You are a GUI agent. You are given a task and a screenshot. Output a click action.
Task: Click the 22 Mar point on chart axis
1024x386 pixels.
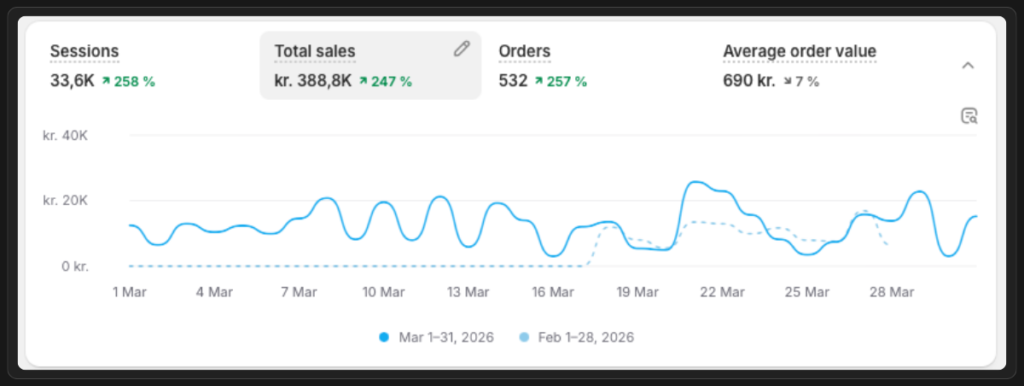click(x=722, y=293)
